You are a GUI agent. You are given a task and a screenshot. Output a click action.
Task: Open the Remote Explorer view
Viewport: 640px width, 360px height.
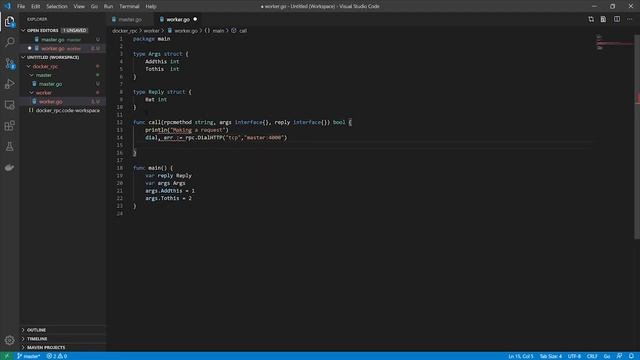[x=9, y=105]
